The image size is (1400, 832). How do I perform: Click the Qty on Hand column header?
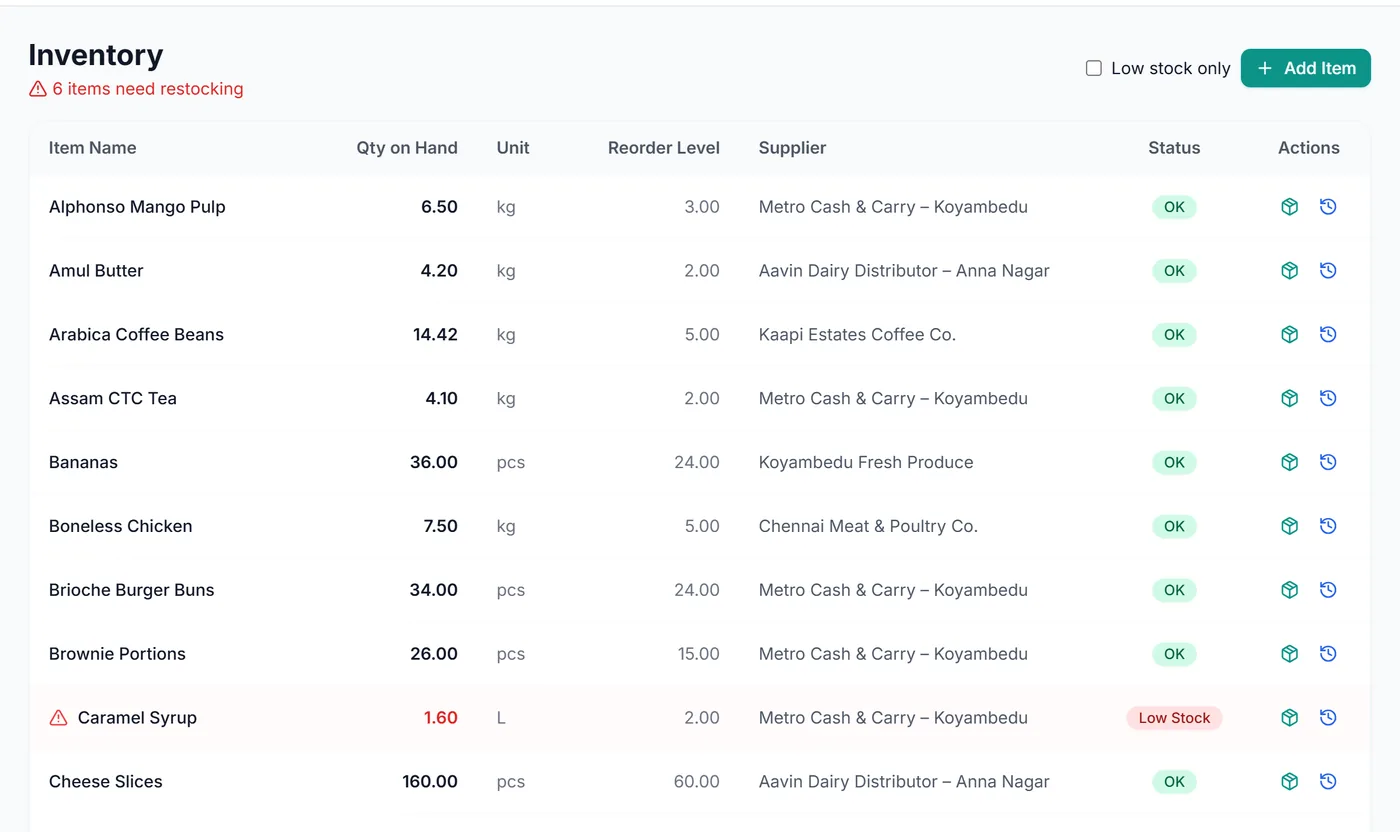click(x=407, y=148)
